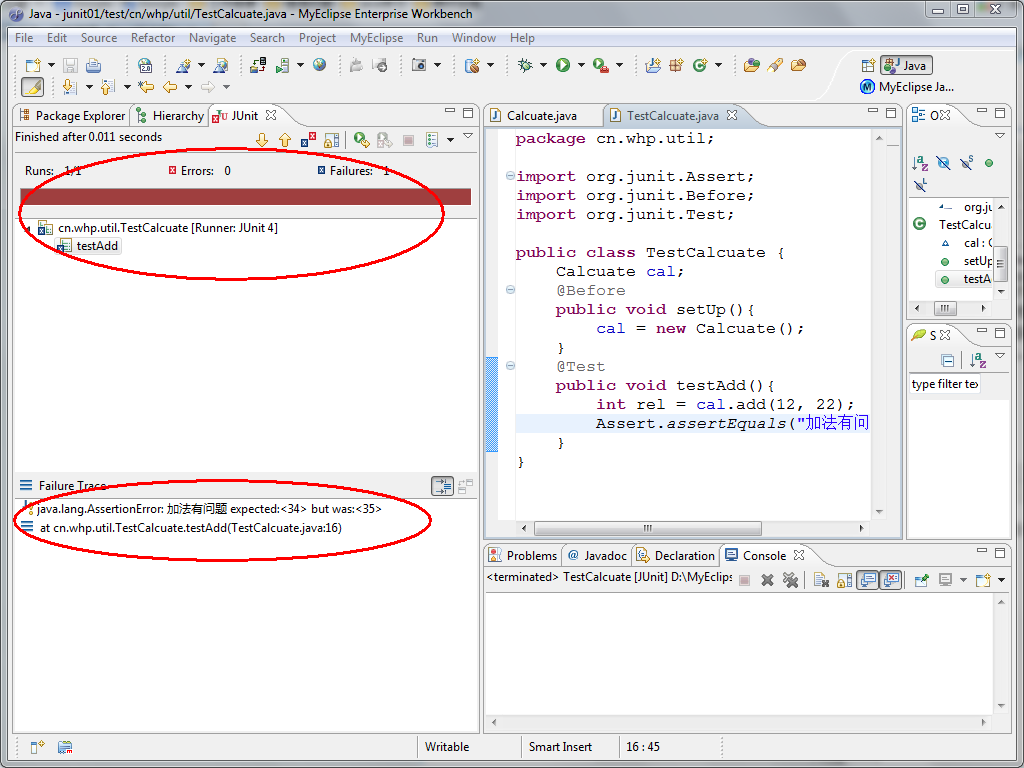Screen dimensions: 1024x768
Task: Click the New Java Package icon
Action: click(677, 65)
